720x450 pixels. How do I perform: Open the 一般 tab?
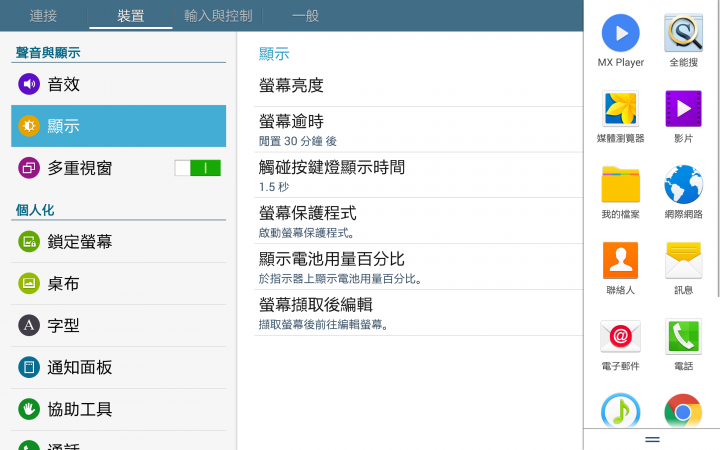coord(305,16)
